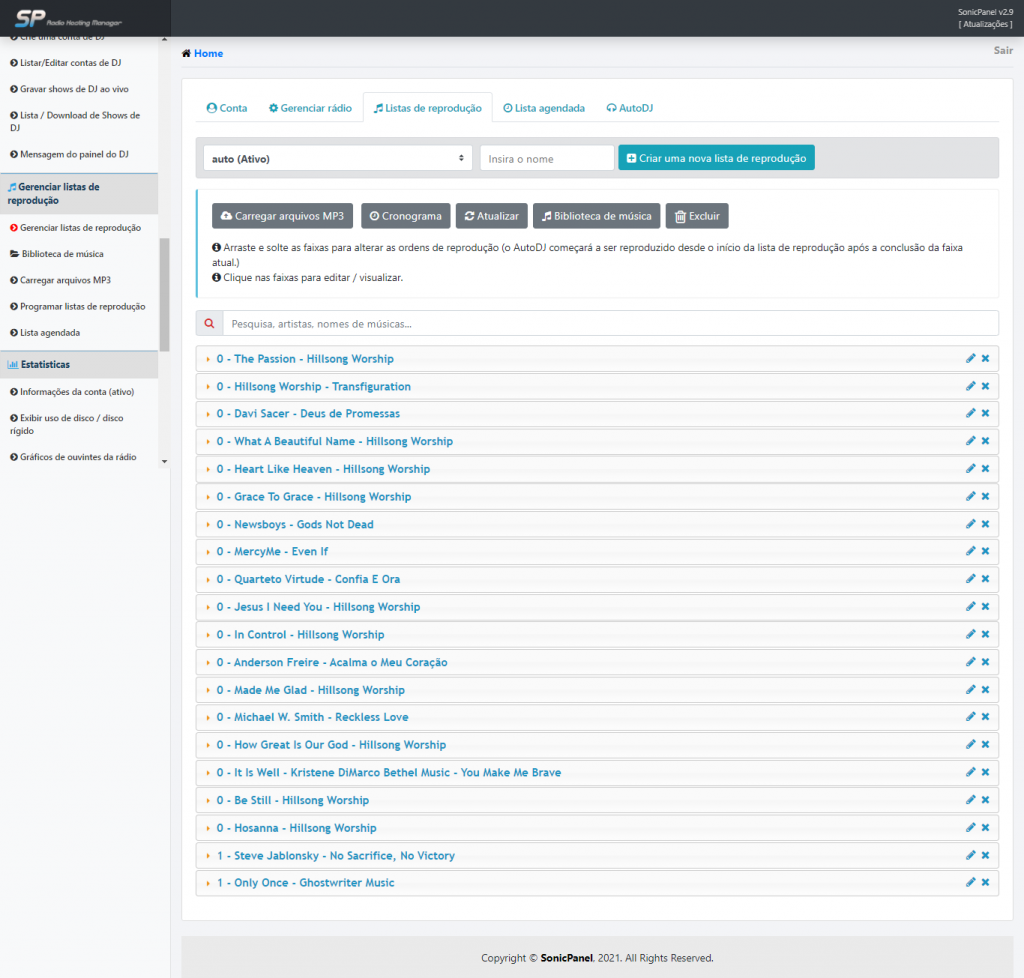Delete What A Beautiful Name track
Screen dimensions: 1024x978
[985, 441]
